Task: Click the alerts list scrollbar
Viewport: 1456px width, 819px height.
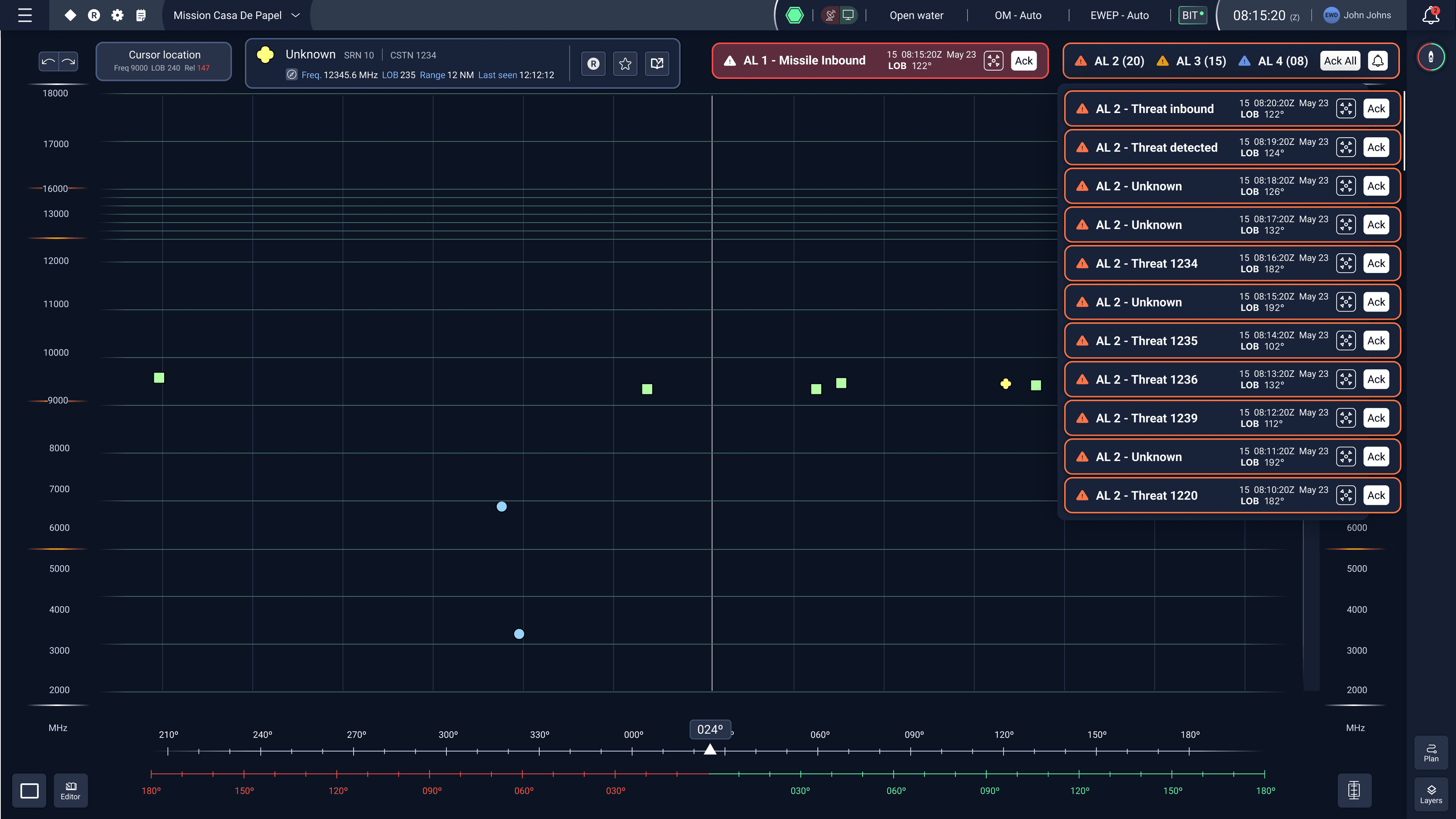Action: point(1404,130)
